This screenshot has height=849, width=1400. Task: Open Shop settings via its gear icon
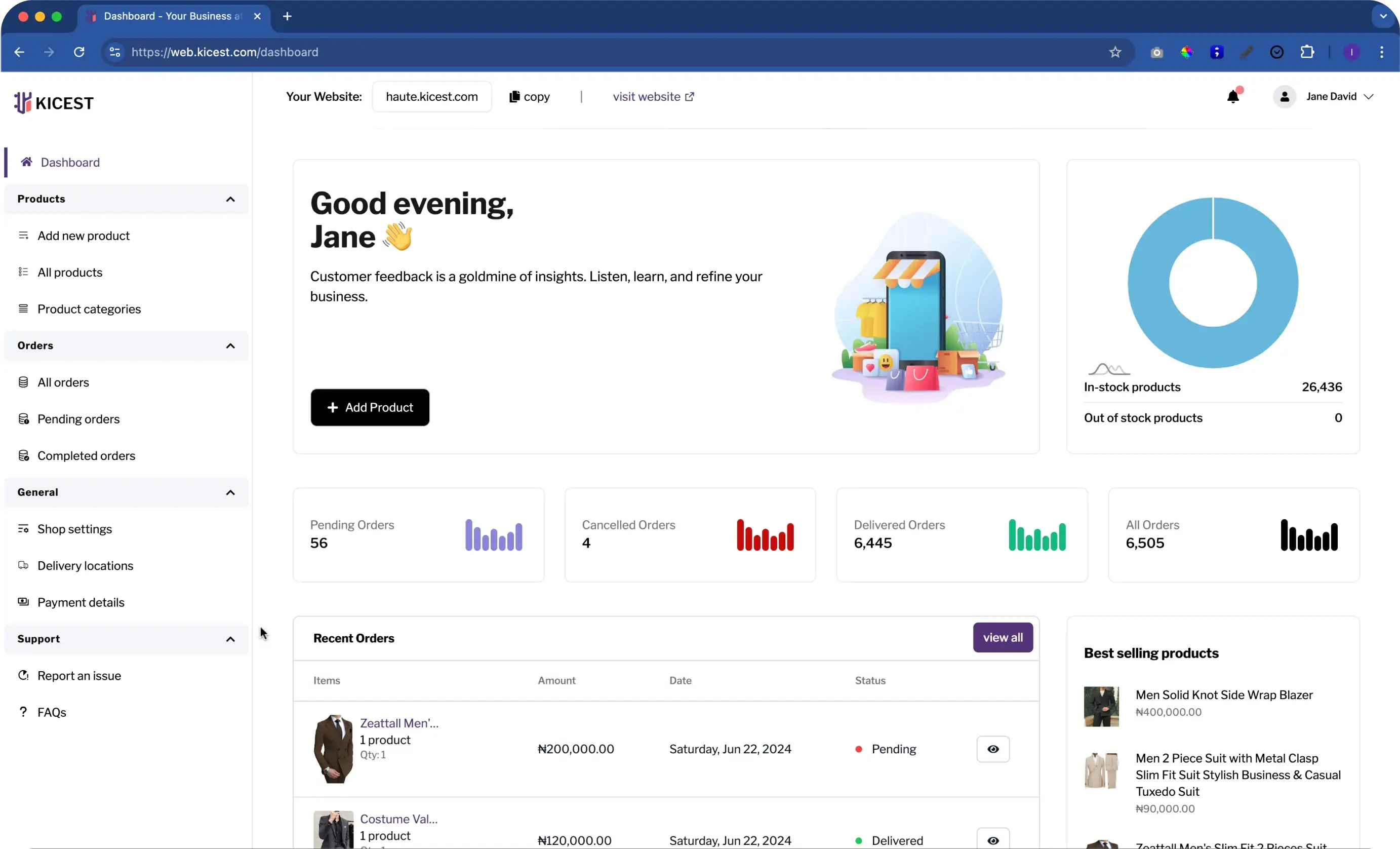pos(23,528)
